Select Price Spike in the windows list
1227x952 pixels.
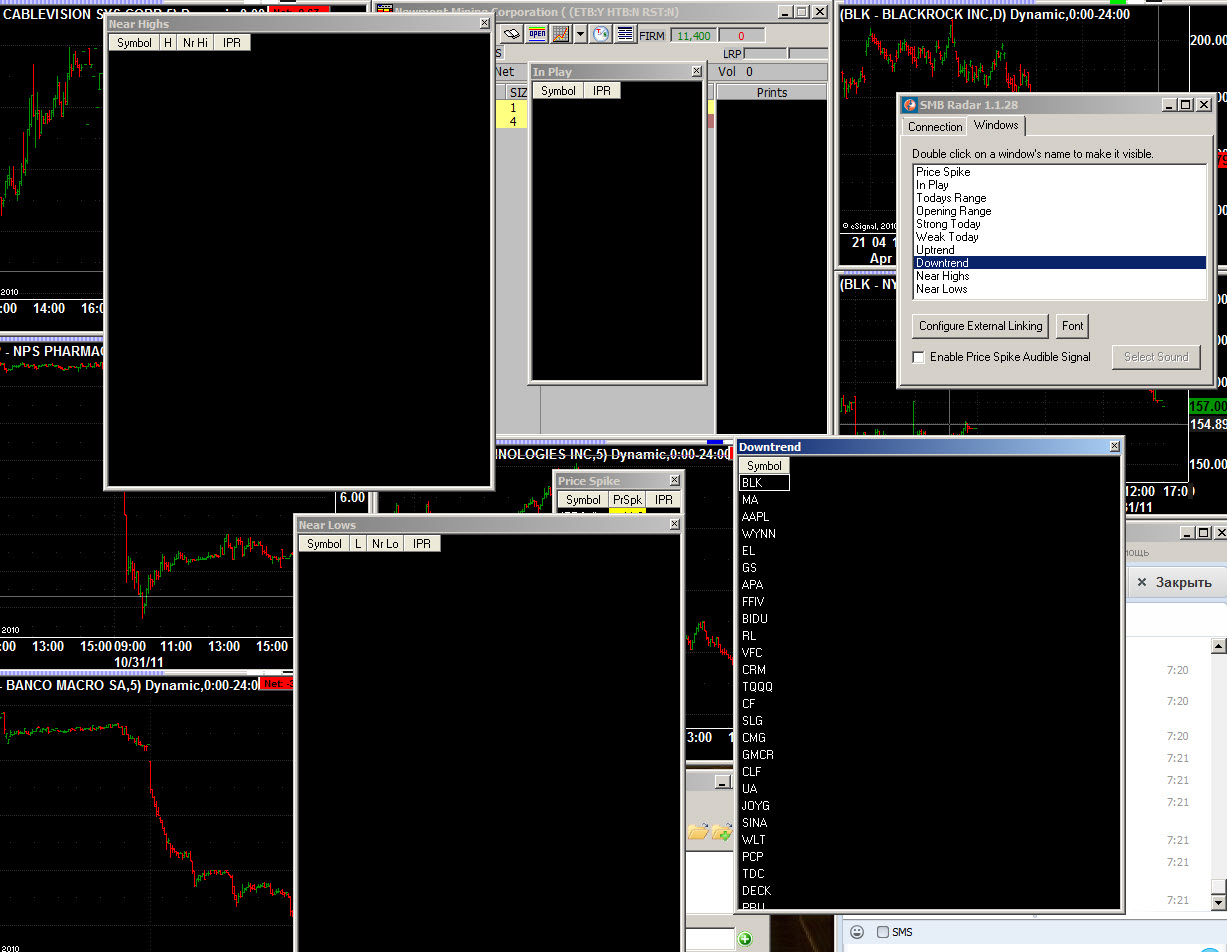1060,172
